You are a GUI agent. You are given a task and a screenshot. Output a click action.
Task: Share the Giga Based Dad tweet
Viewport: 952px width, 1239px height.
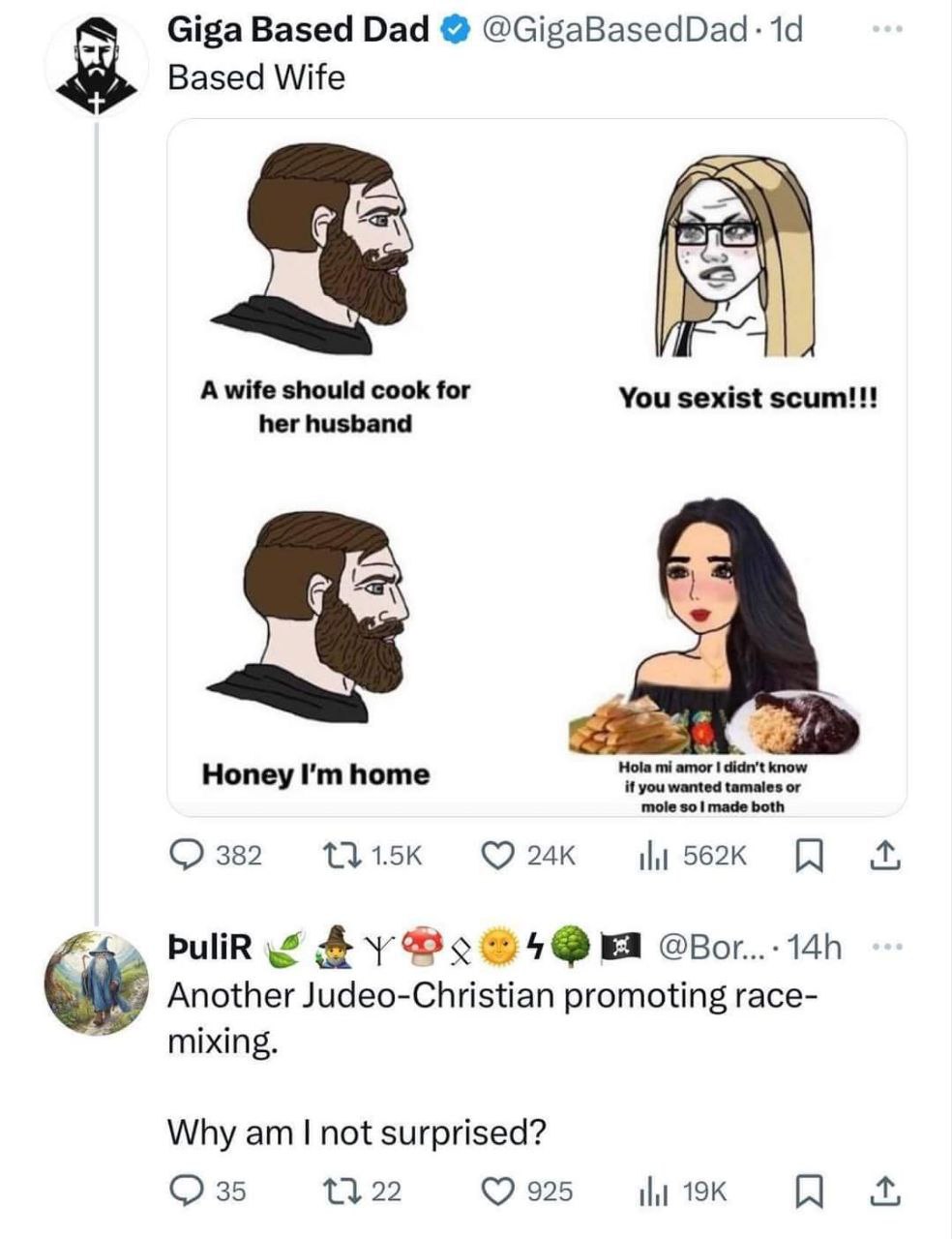coord(882,856)
